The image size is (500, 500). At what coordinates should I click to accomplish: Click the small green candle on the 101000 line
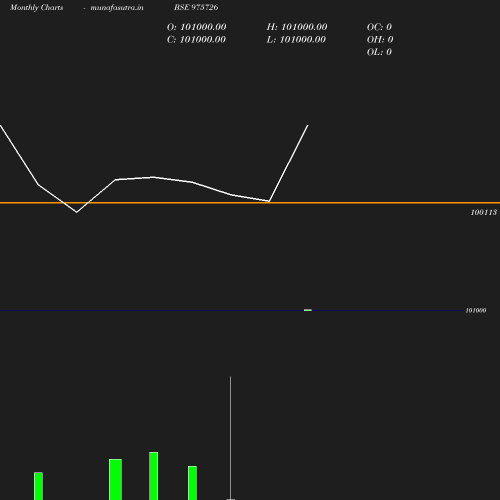point(308,310)
